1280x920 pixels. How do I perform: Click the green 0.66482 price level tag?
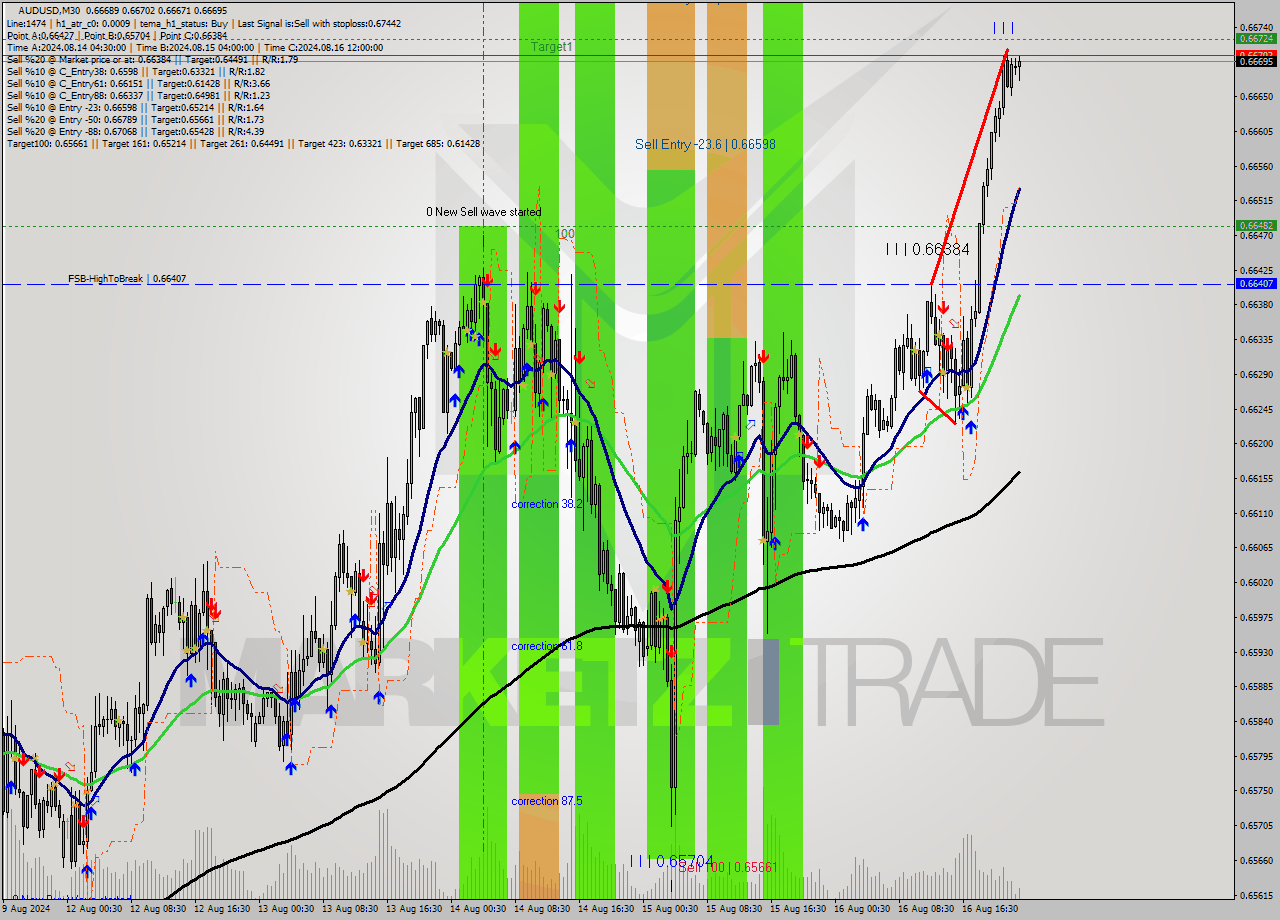[1256, 225]
